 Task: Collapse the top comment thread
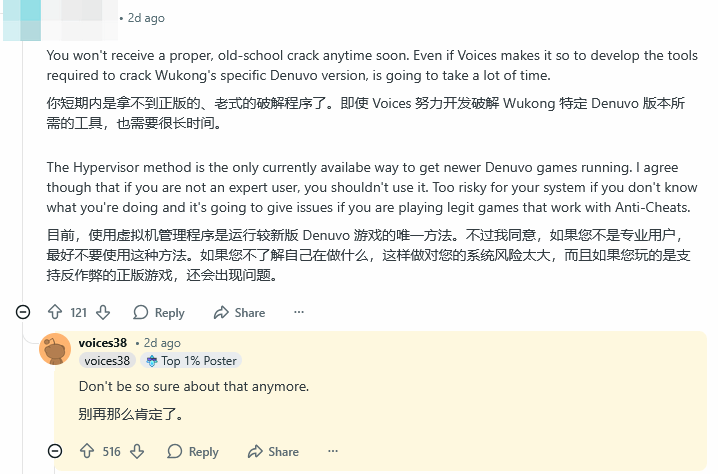pos(23,312)
